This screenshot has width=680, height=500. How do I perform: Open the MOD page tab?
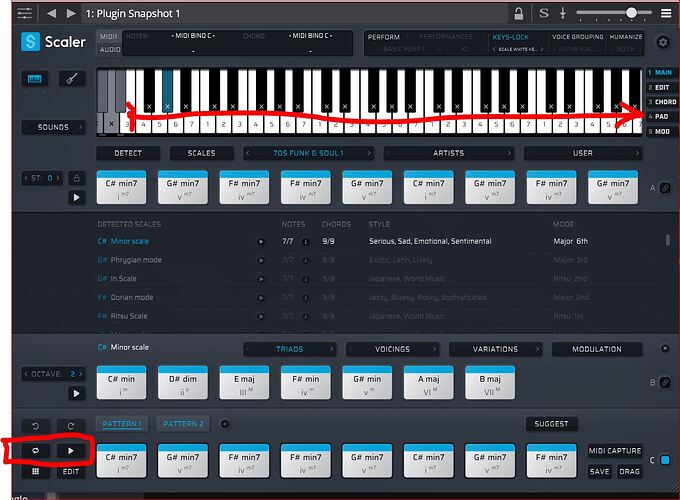click(x=661, y=131)
